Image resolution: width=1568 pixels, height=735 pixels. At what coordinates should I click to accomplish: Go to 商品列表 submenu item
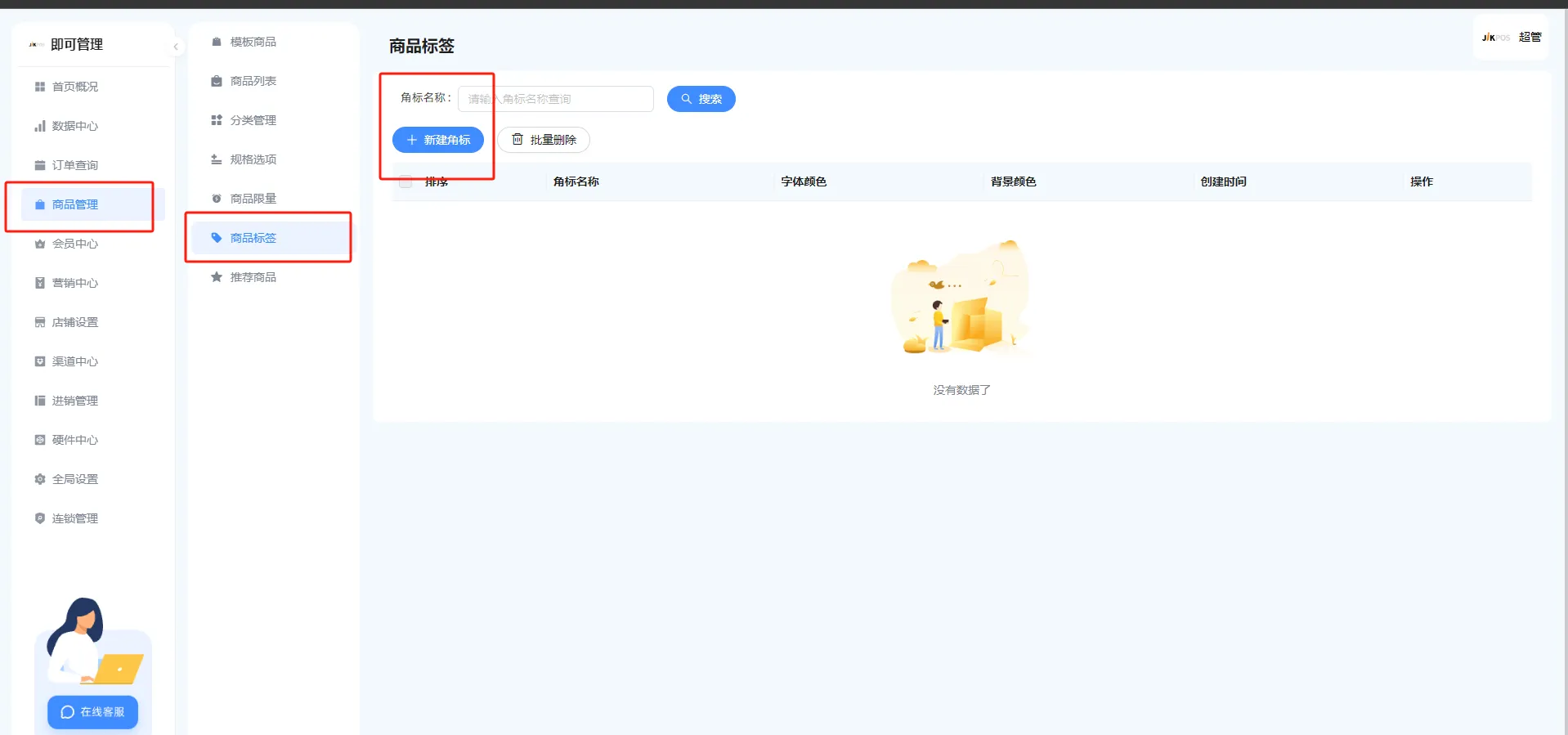coord(273,81)
